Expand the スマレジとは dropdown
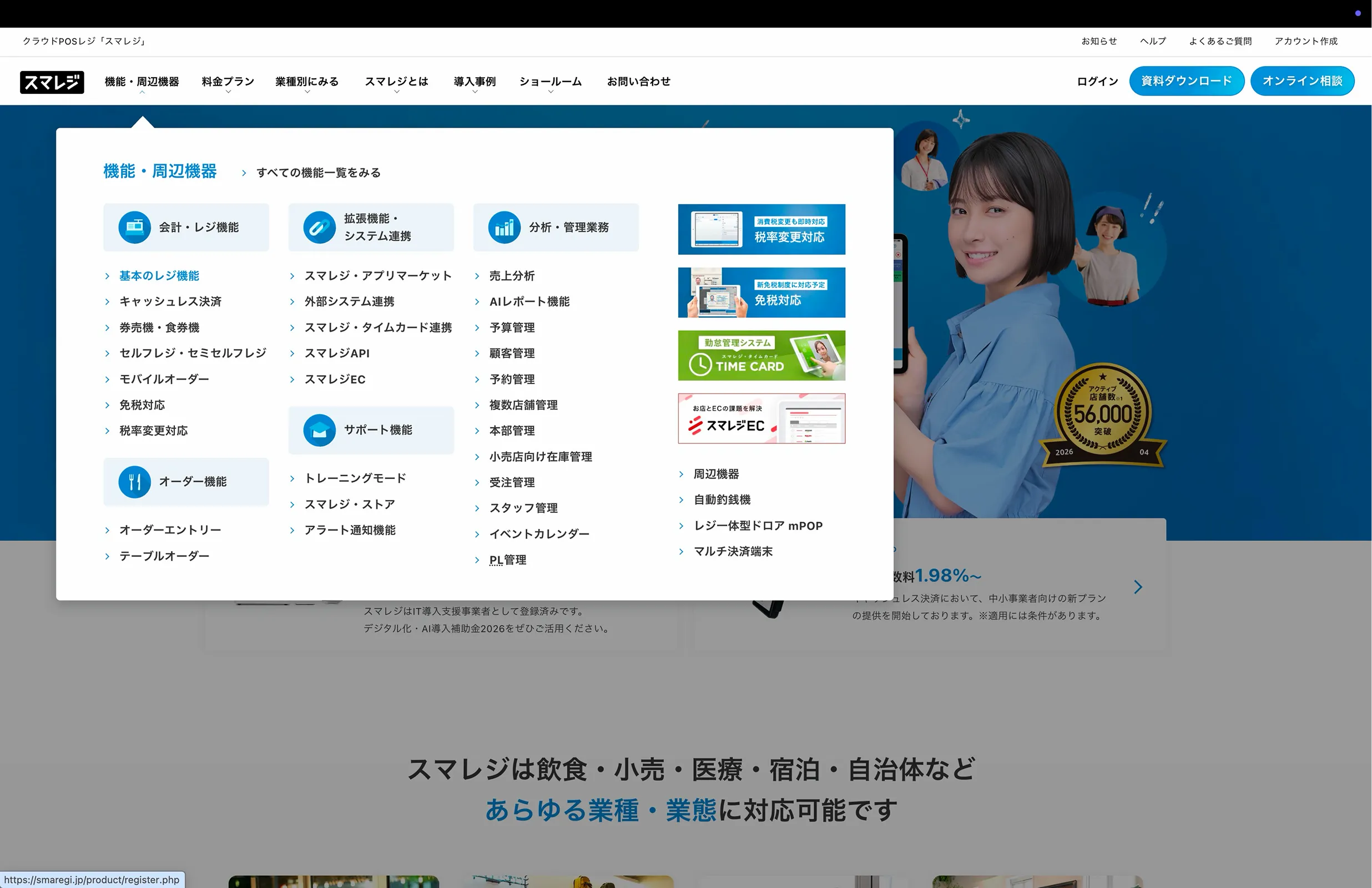The width and height of the screenshot is (1372, 888). coord(397,82)
